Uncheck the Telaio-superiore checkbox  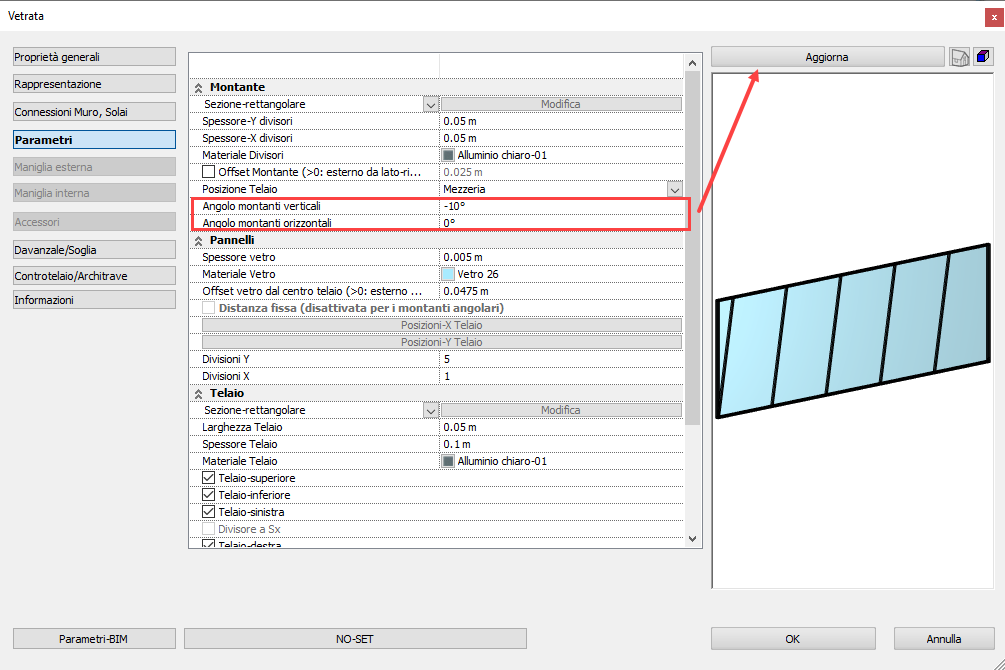pyautogui.click(x=208, y=478)
